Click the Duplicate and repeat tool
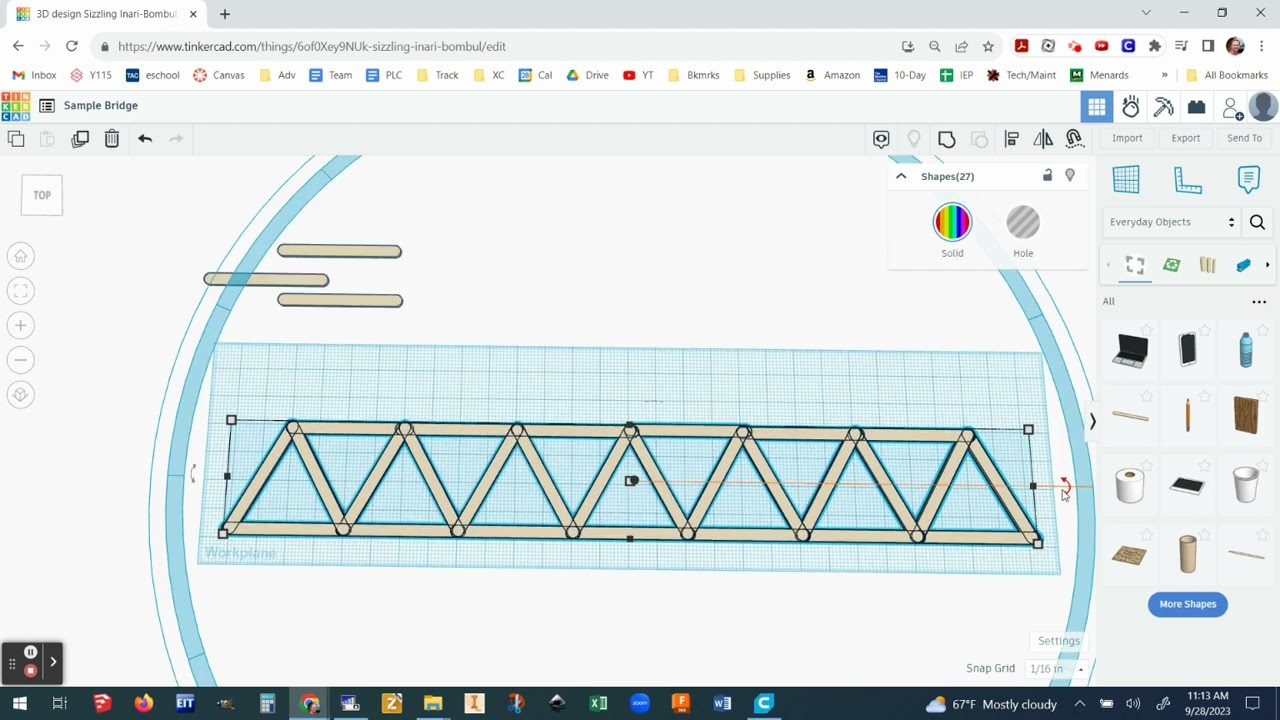1280x720 pixels. pyautogui.click(x=80, y=139)
